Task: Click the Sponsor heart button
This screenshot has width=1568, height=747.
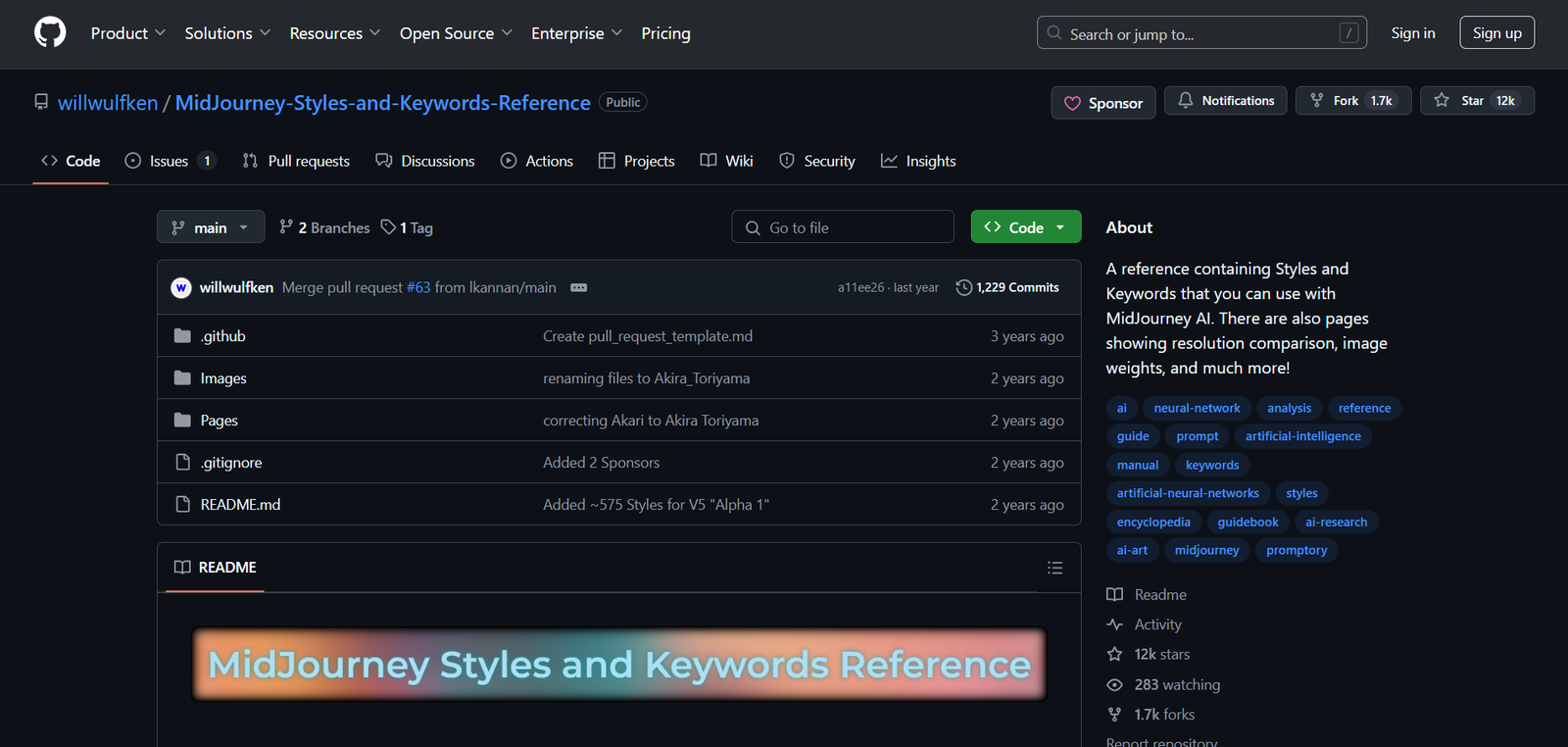Action: (1103, 103)
